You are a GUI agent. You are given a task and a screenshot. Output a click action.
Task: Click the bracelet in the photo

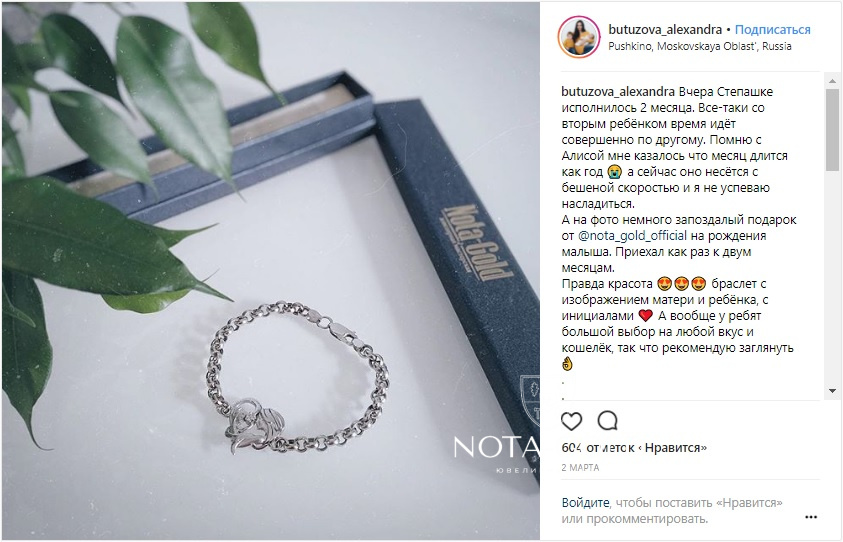298,377
